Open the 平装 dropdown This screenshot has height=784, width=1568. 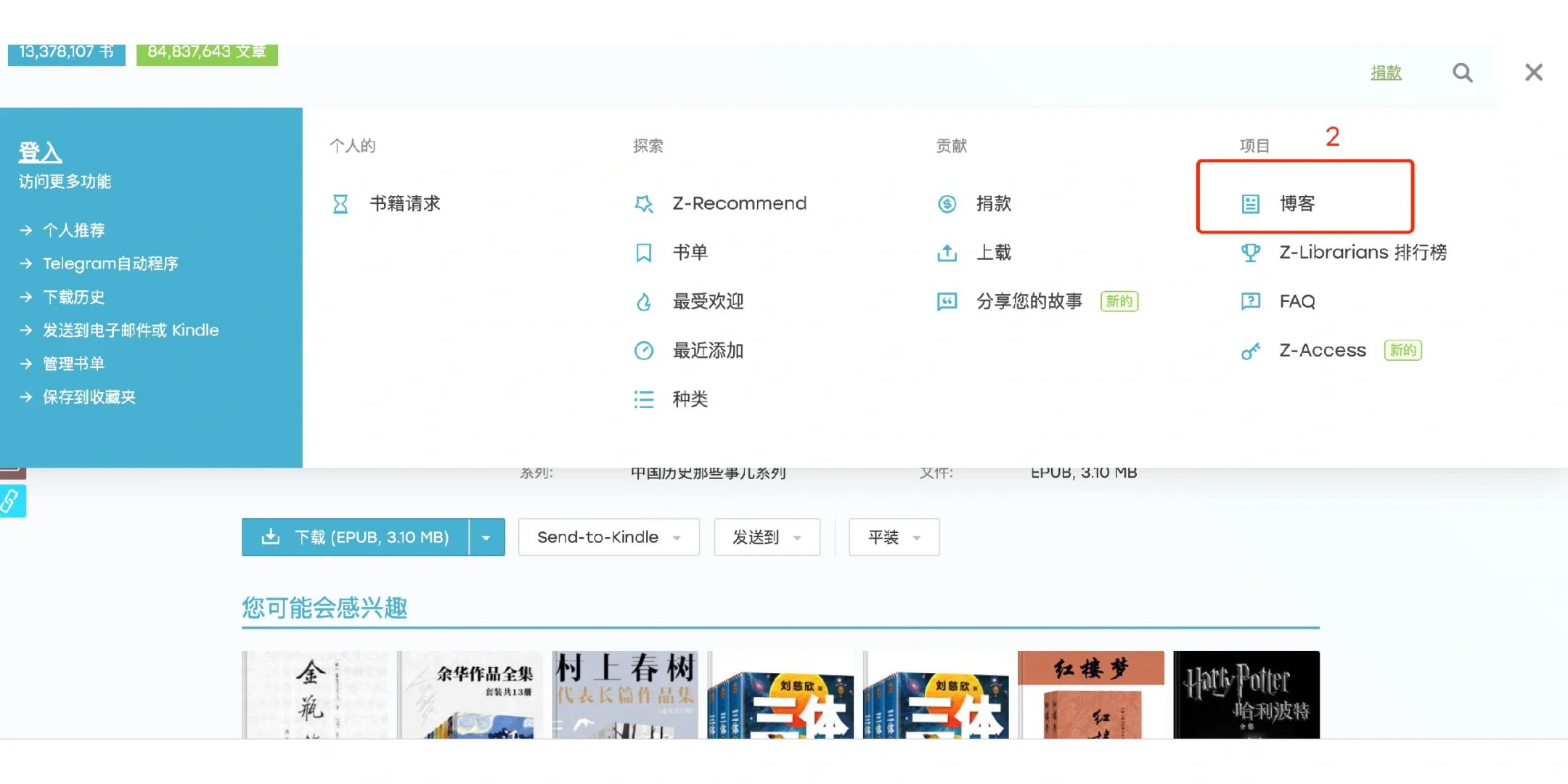coord(894,537)
